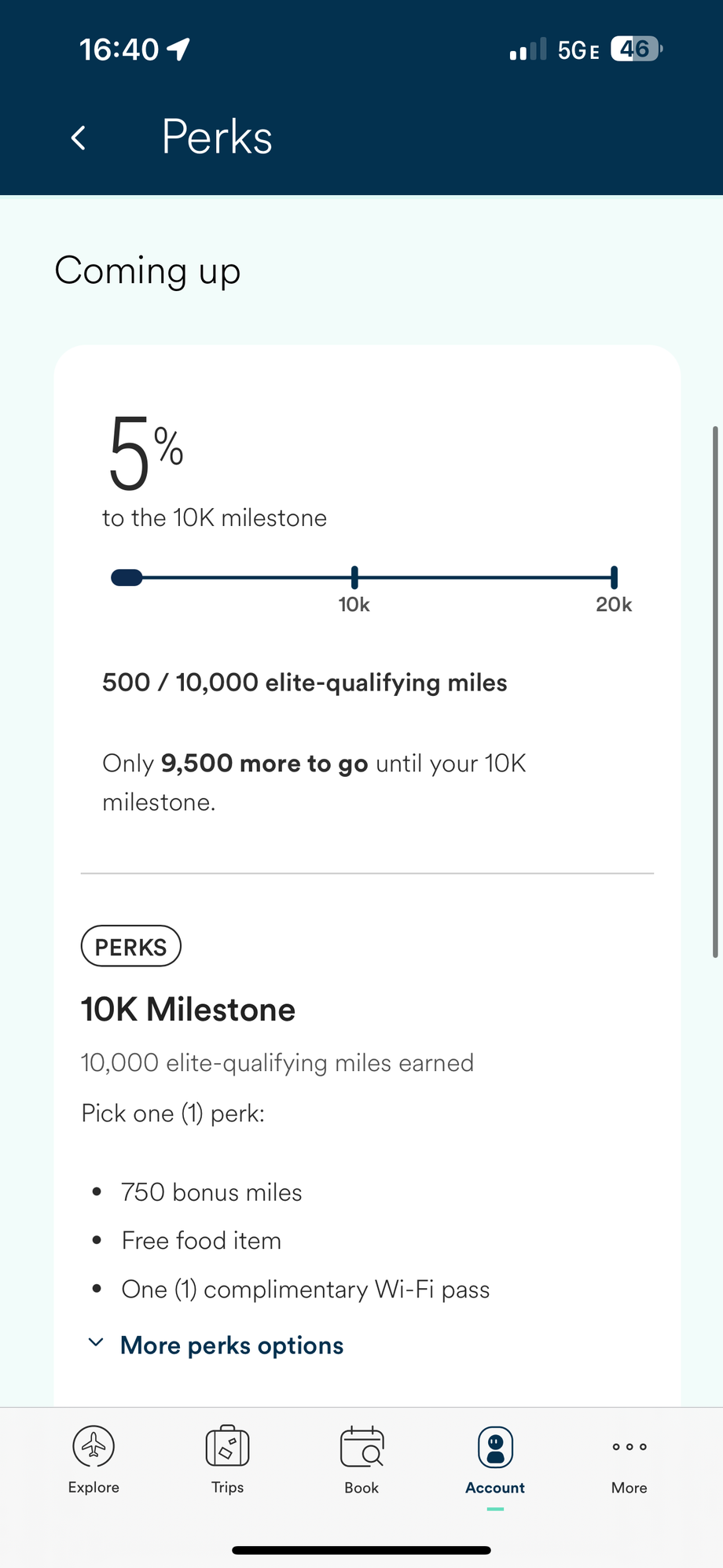
Task: Tap the battery indicator showing 46
Action: [636, 49]
